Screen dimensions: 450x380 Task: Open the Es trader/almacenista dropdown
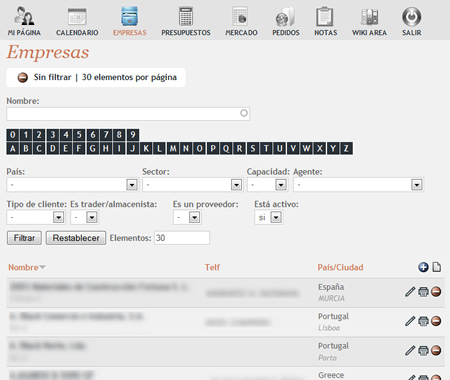(x=92, y=217)
